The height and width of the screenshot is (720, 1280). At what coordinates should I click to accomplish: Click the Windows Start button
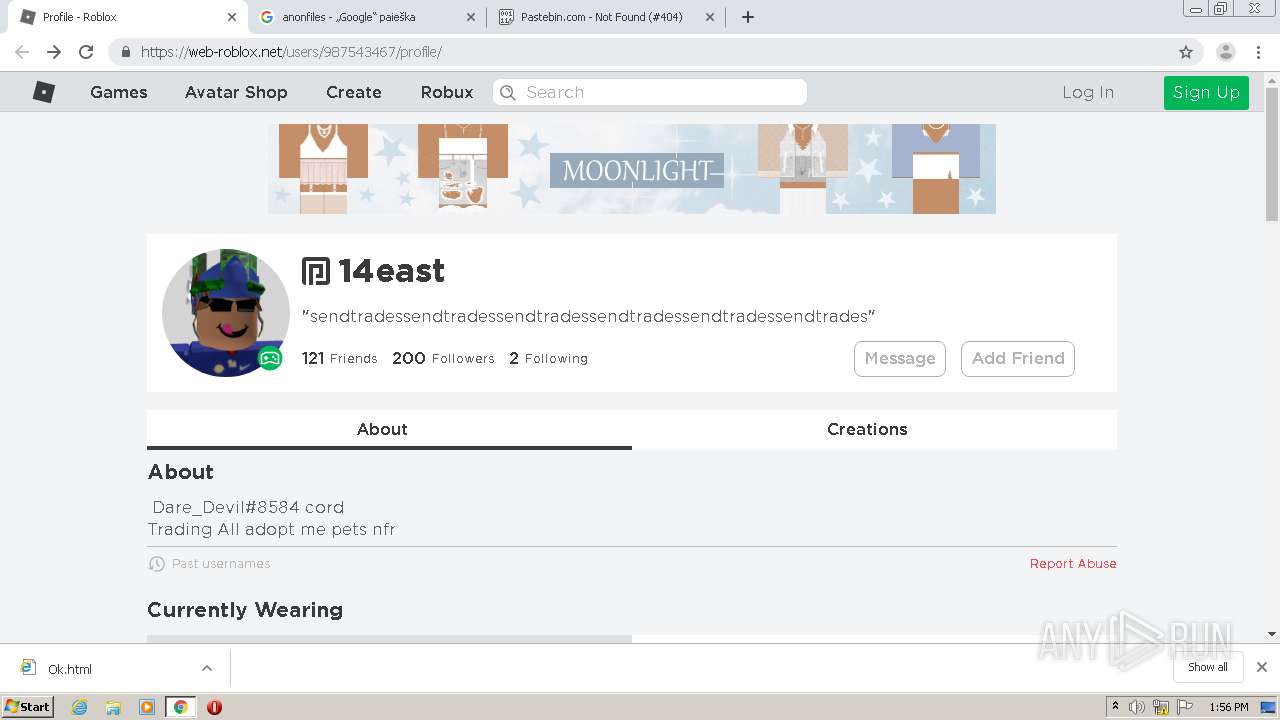[29, 707]
